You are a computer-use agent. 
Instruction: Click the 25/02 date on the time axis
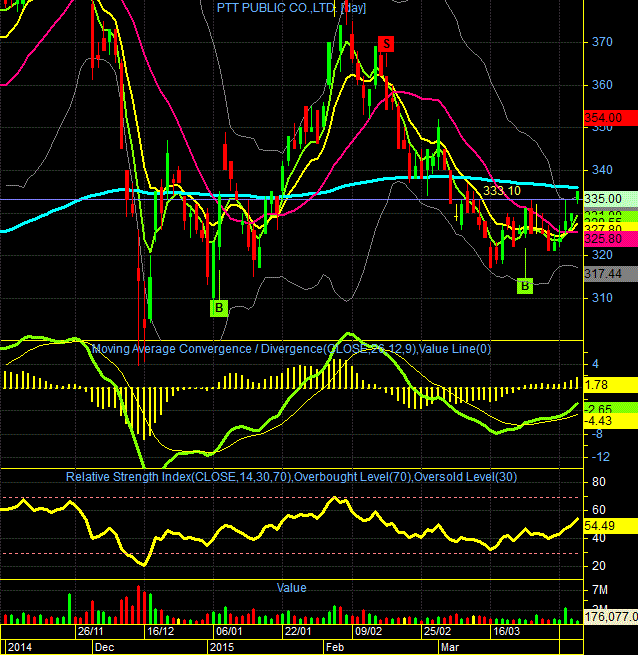point(437,631)
